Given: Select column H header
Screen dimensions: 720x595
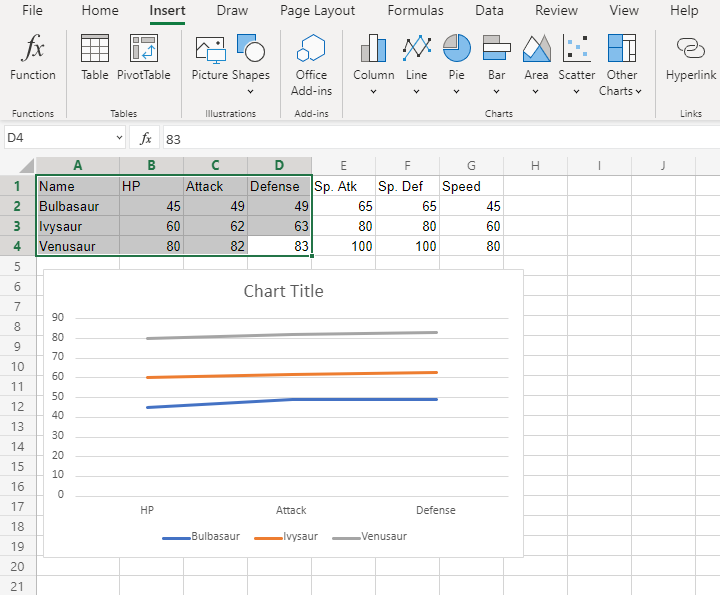Looking at the screenshot, I should coord(535,165).
